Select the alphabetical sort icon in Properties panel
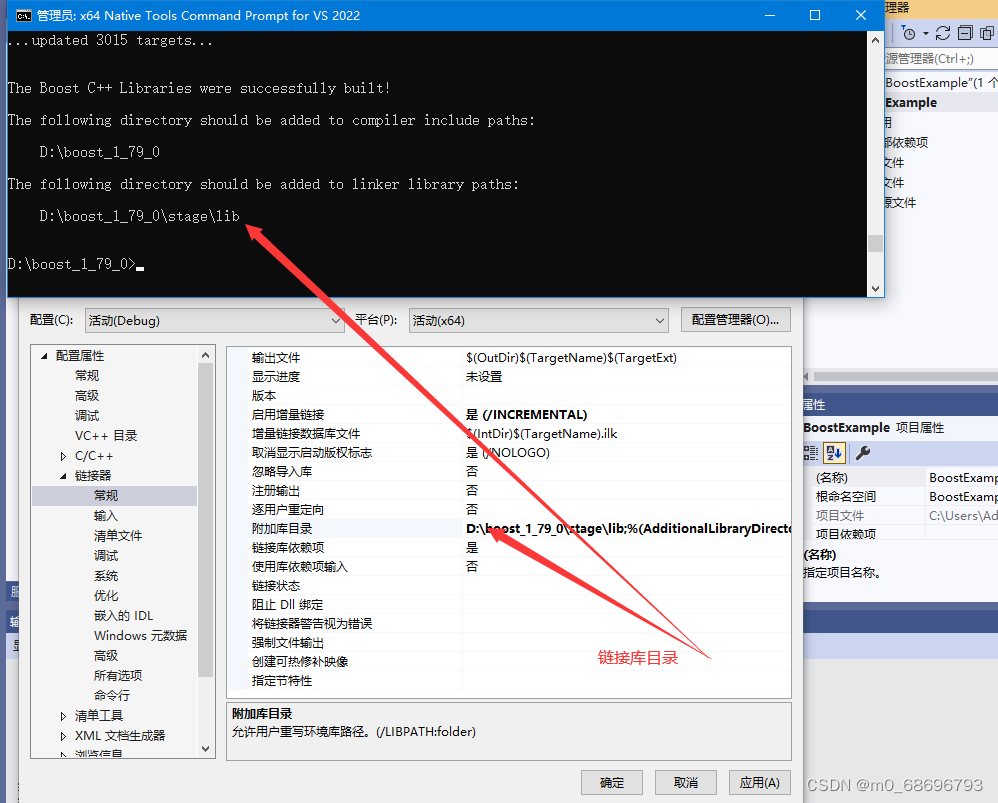This screenshot has height=803, width=998. [x=834, y=452]
